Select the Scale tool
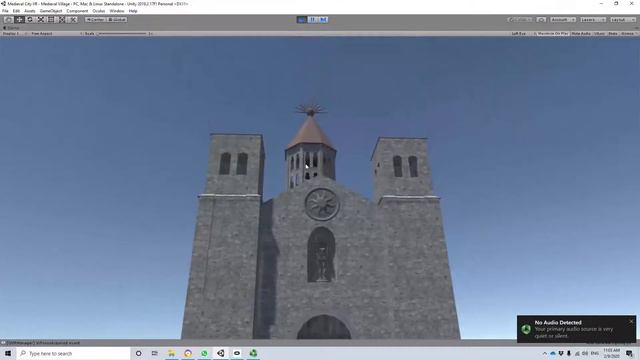640x360 pixels. coord(40,20)
